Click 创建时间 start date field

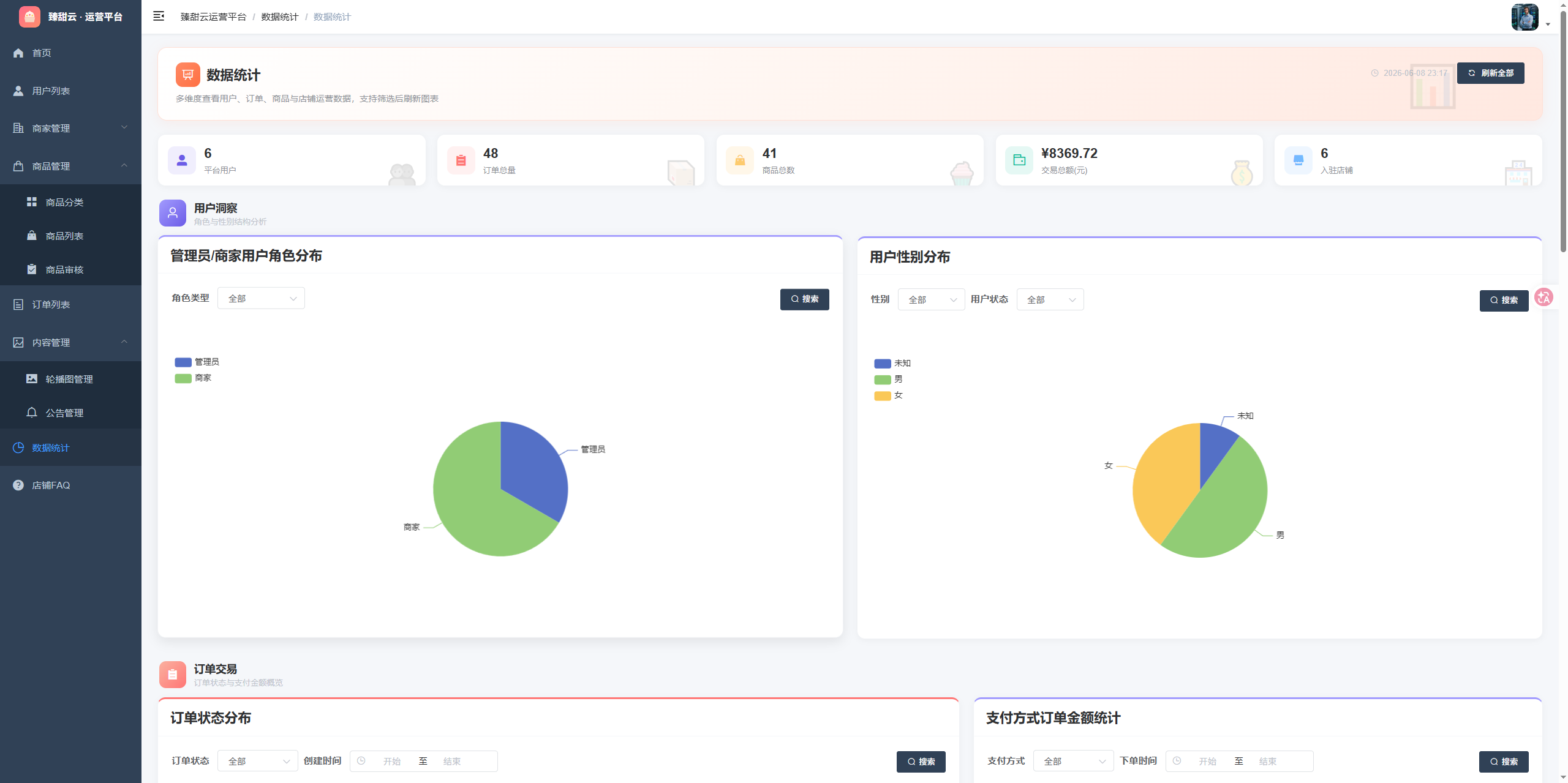tap(392, 761)
